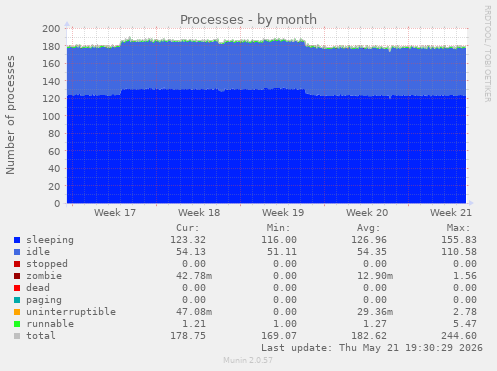The image size is (497, 371).
Task: Click the 'uninterruptible' legend label
Action: (71, 312)
